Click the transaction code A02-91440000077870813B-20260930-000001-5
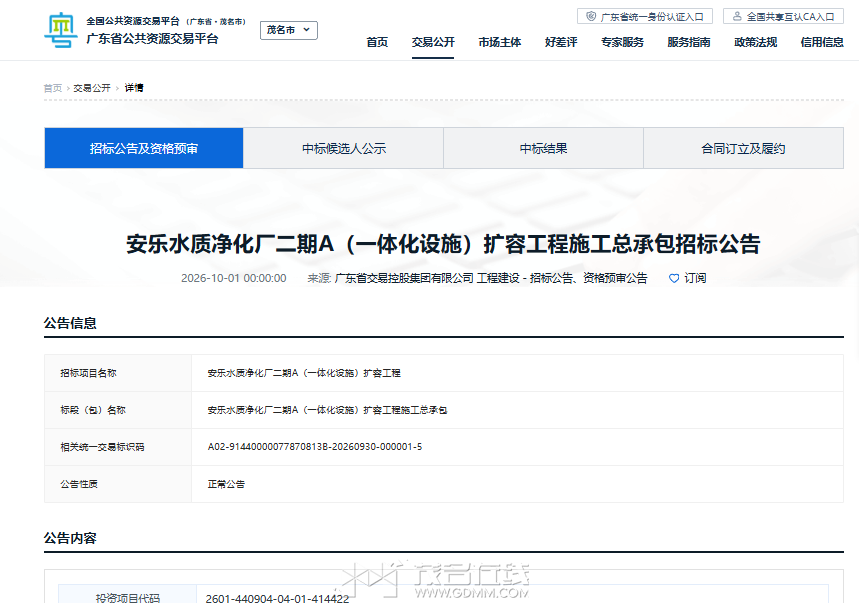Screen dimensions: 859x603 point(315,447)
